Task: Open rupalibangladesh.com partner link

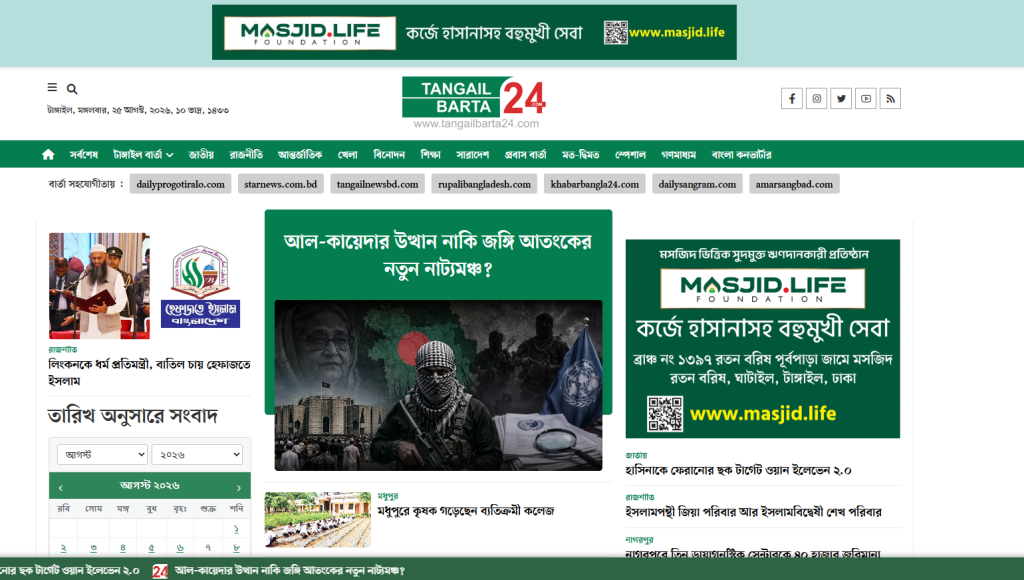Action: (485, 184)
